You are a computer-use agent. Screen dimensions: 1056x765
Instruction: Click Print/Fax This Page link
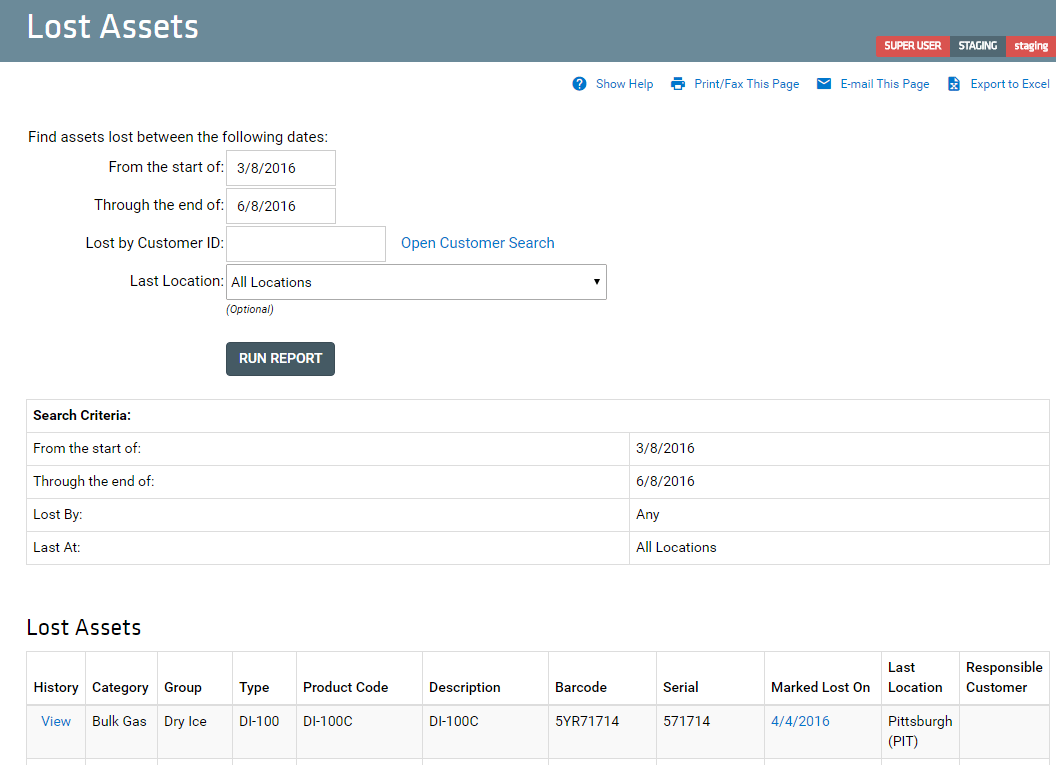(x=746, y=84)
